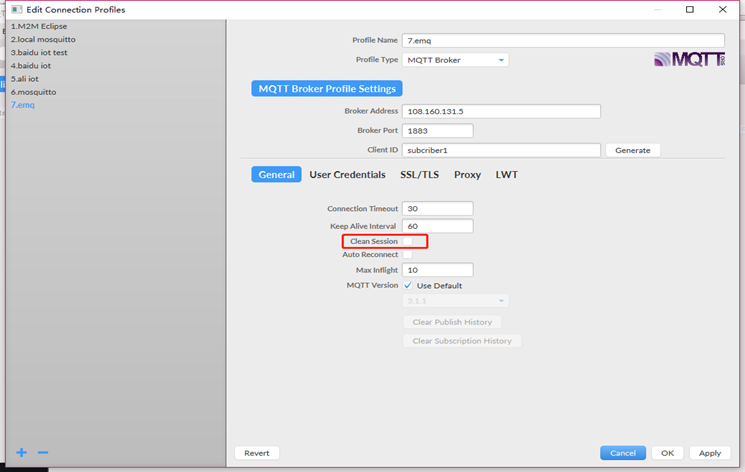Remove selected profile with minus icon

click(x=43, y=452)
